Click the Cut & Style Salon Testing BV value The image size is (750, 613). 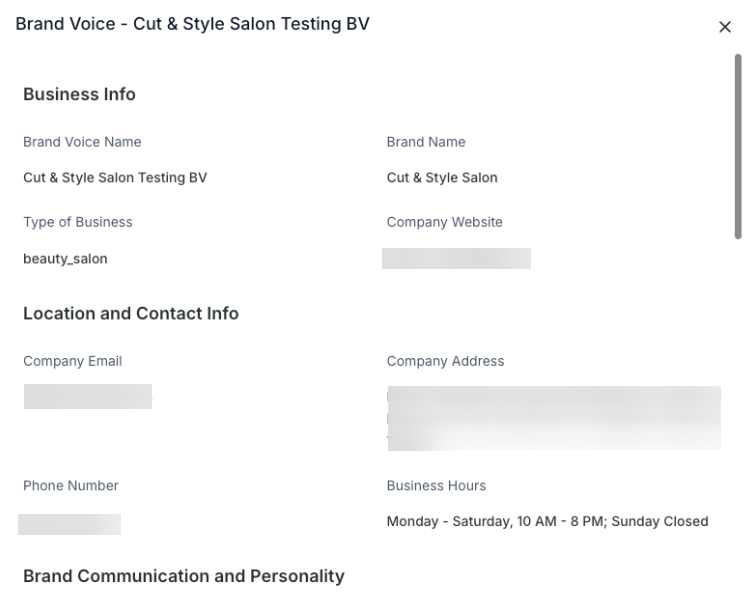tap(115, 178)
